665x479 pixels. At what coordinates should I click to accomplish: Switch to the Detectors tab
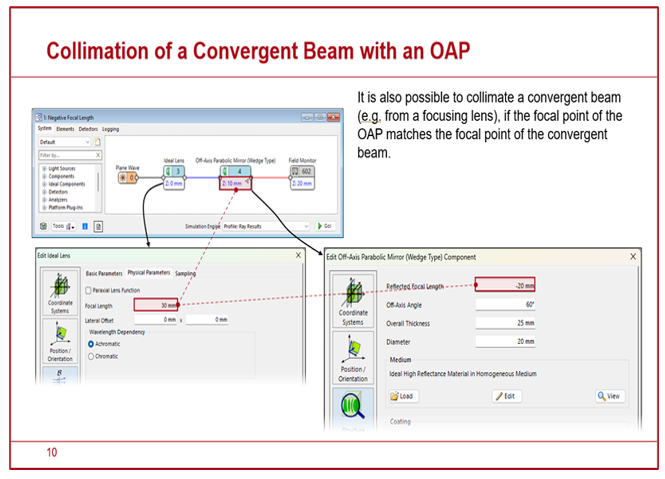coord(88,129)
